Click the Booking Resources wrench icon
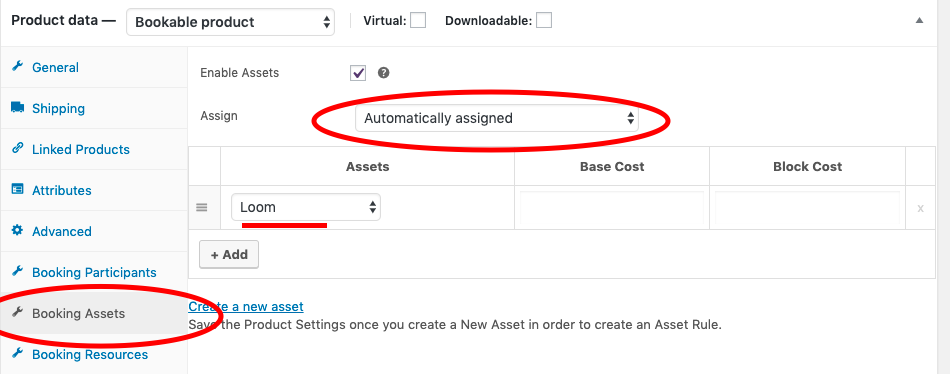The height and width of the screenshot is (374, 950). tap(18, 354)
